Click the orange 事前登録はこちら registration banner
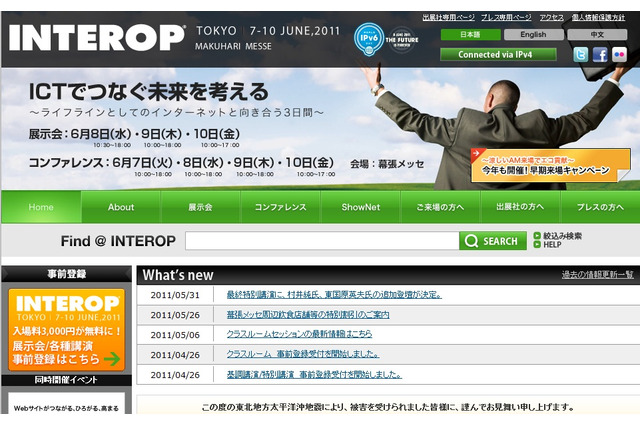640x426 pixels. point(67,330)
